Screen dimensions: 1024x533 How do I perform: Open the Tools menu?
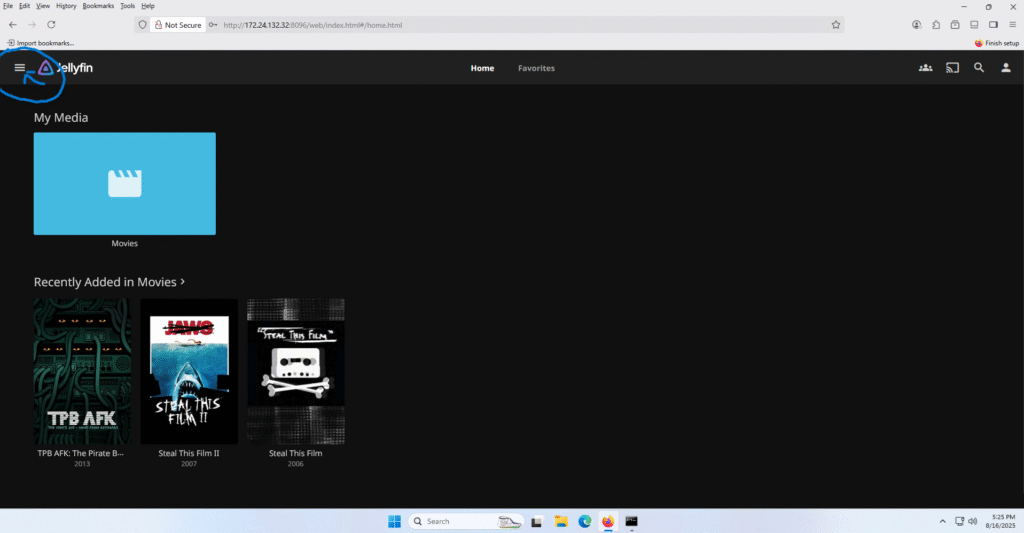[127, 6]
